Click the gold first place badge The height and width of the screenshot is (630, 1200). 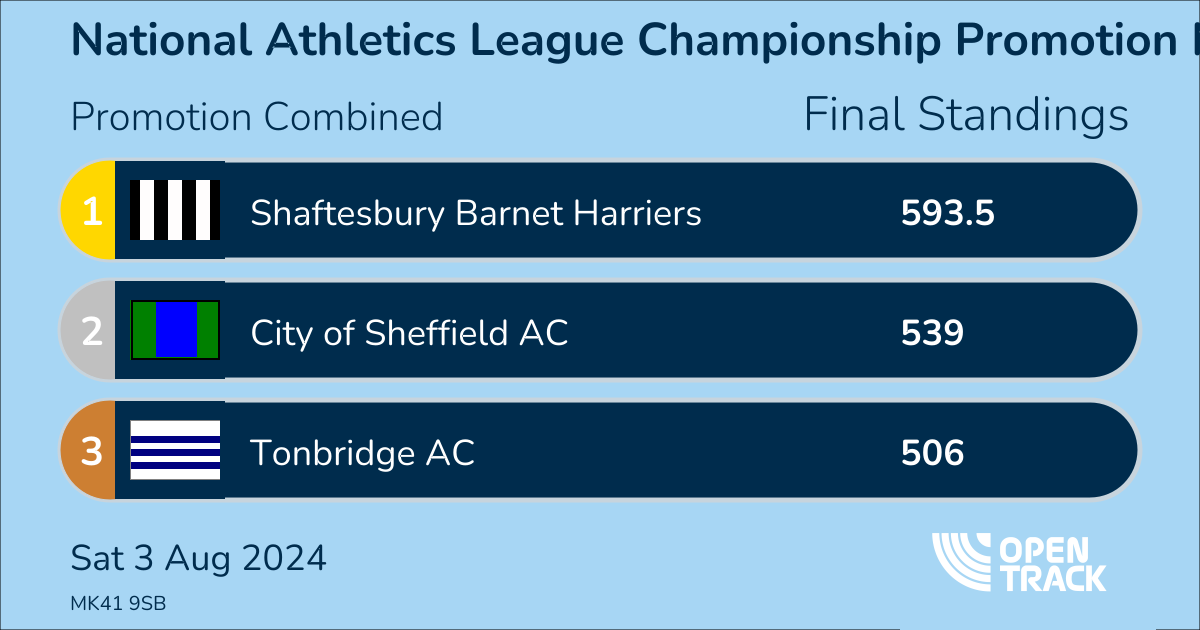coord(90,211)
